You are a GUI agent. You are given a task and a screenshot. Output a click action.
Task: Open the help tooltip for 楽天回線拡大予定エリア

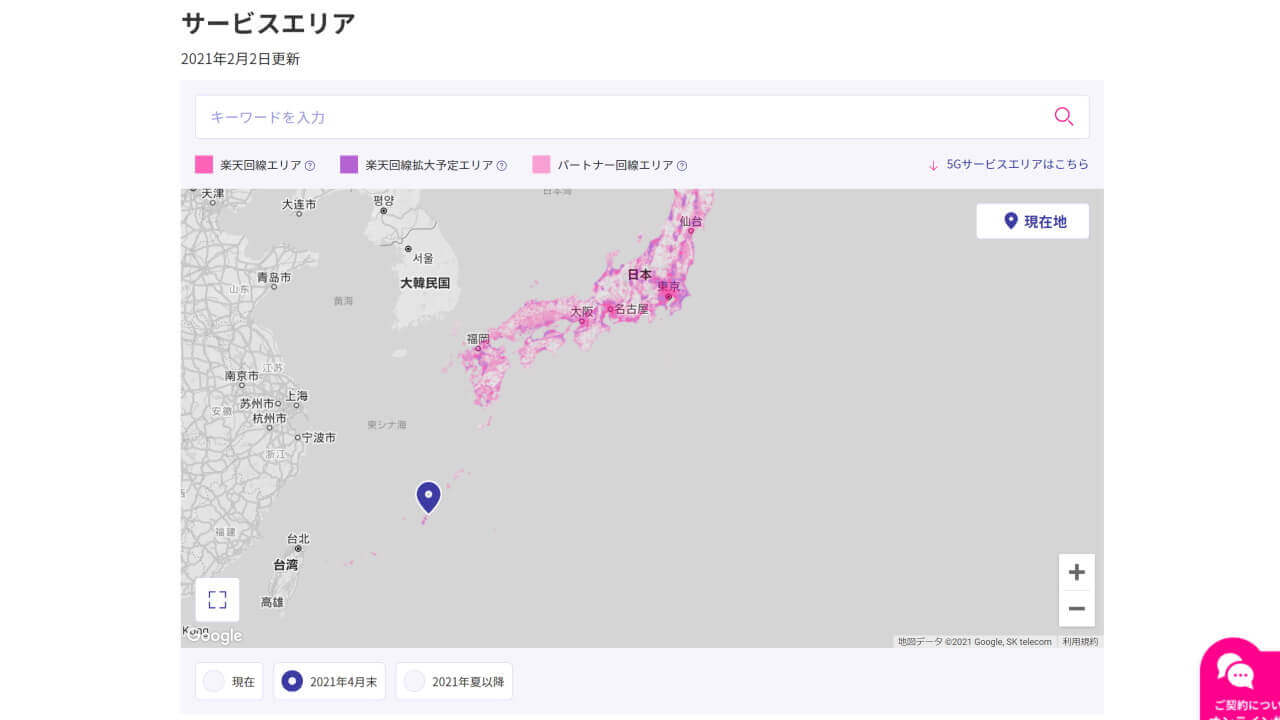coord(503,165)
